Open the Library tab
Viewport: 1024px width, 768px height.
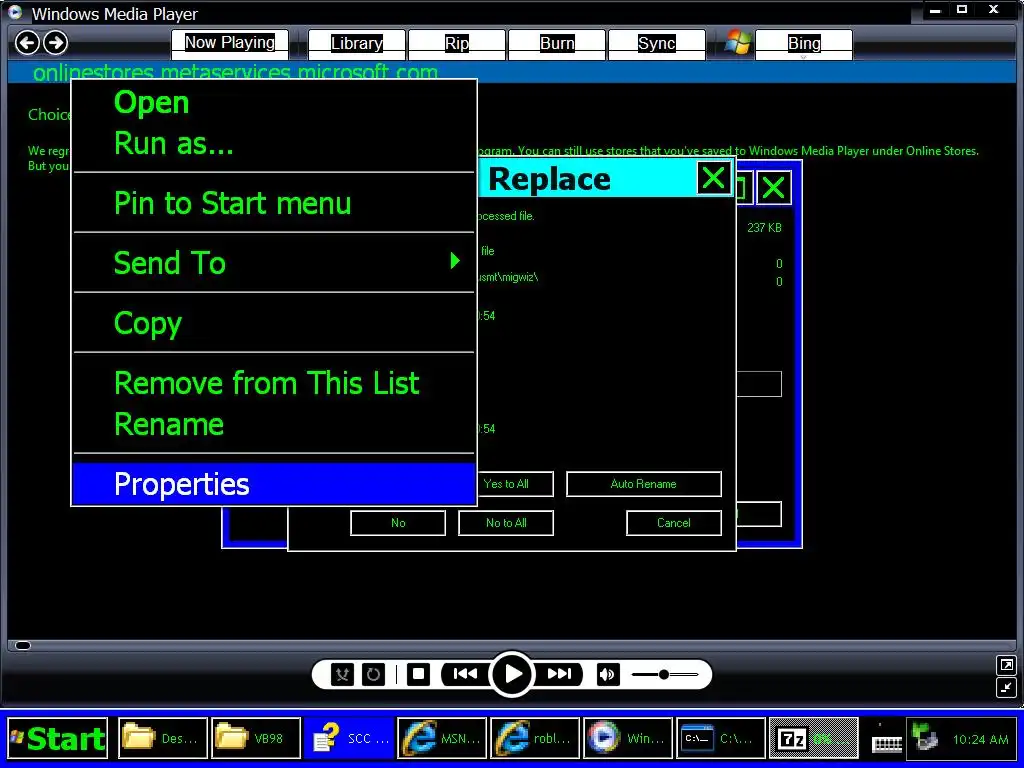point(357,44)
